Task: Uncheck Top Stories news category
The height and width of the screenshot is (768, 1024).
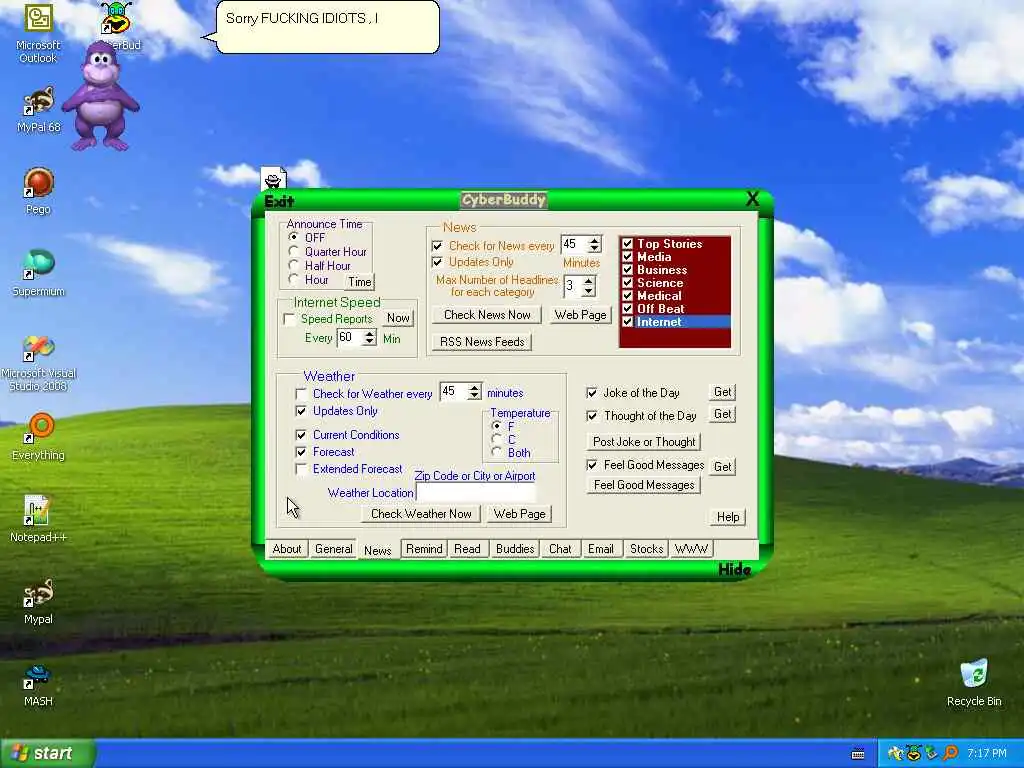Action: (x=628, y=244)
